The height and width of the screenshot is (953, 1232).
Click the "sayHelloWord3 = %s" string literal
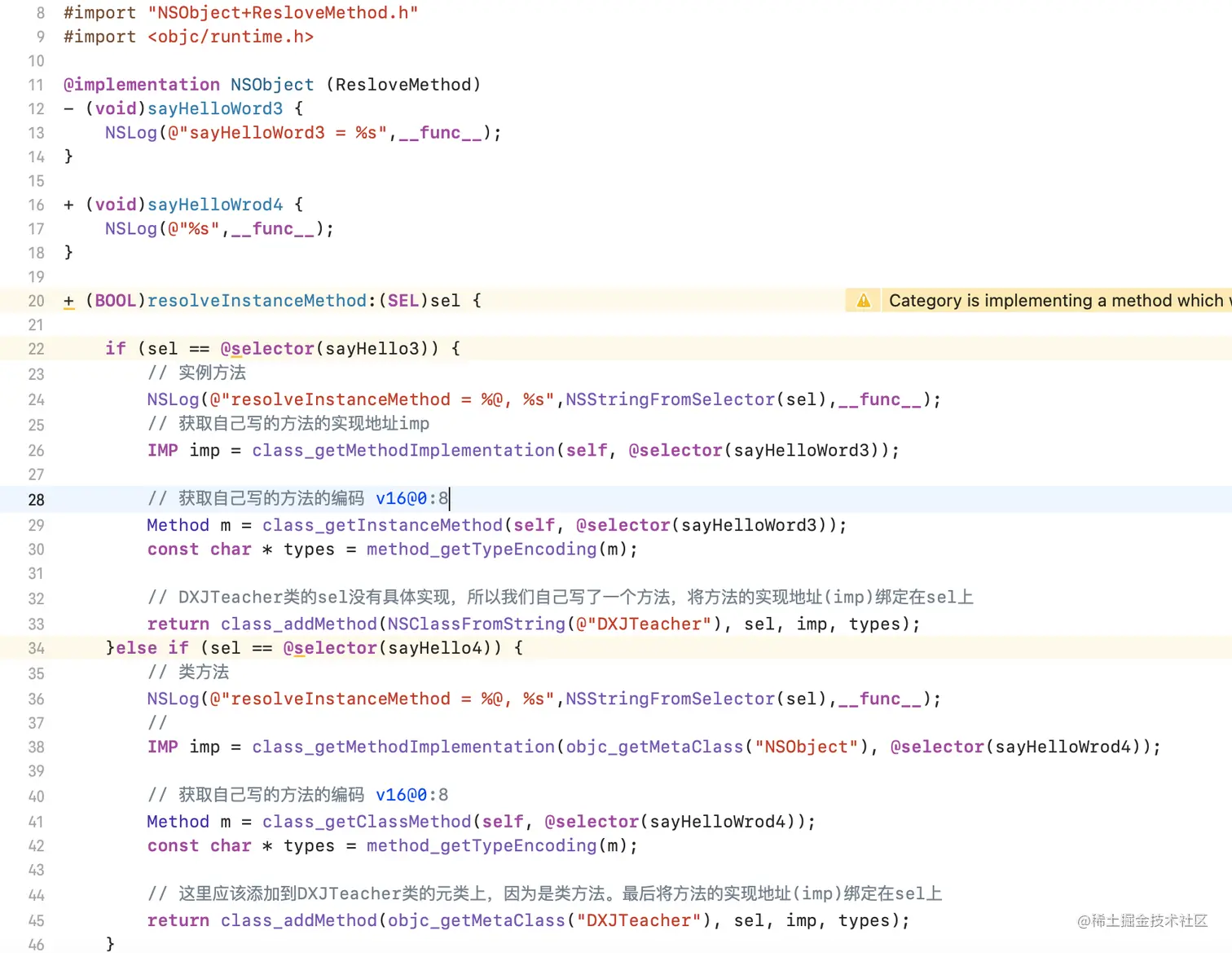pos(277,133)
